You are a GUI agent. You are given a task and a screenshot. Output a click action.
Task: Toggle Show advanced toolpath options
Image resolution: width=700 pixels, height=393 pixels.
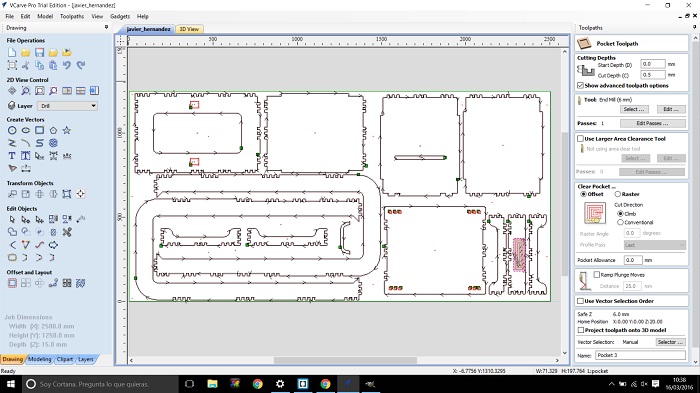coord(580,85)
